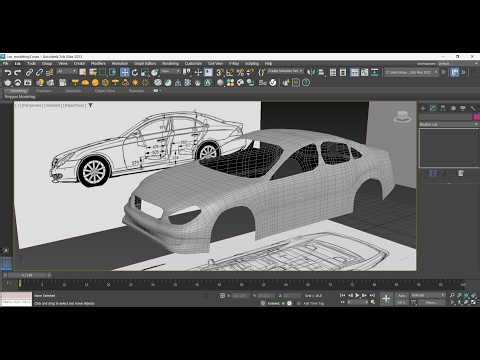
Task: Click the MAXScript mini listener pink box
Action: point(16,296)
